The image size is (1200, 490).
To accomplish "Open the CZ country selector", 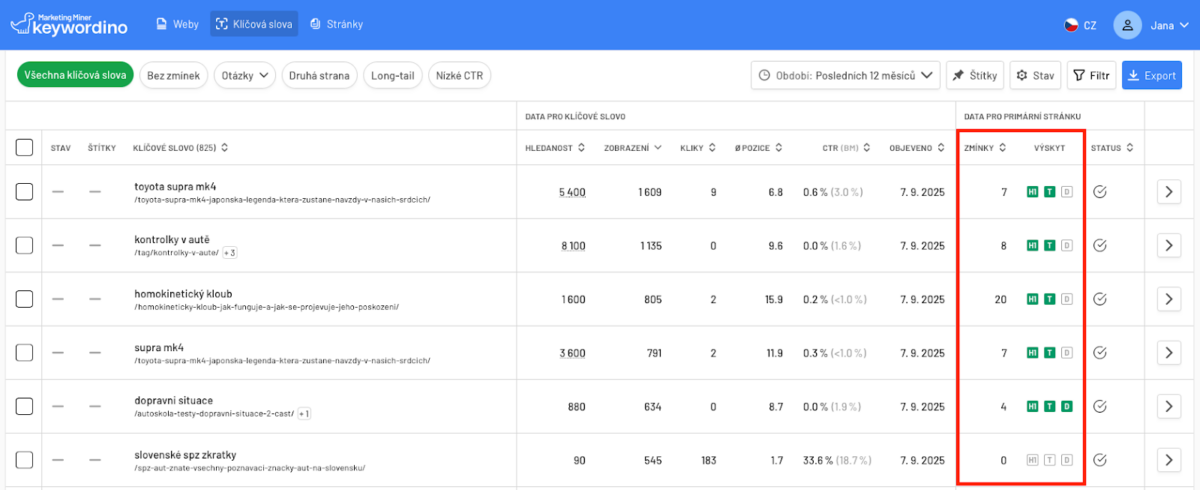I will [x=1080, y=25].
